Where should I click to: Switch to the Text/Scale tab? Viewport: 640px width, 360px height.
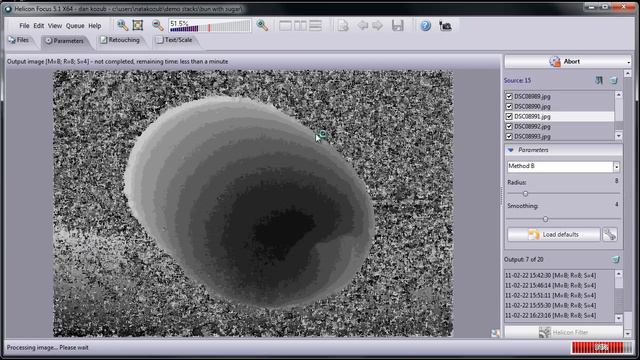click(x=175, y=40)
